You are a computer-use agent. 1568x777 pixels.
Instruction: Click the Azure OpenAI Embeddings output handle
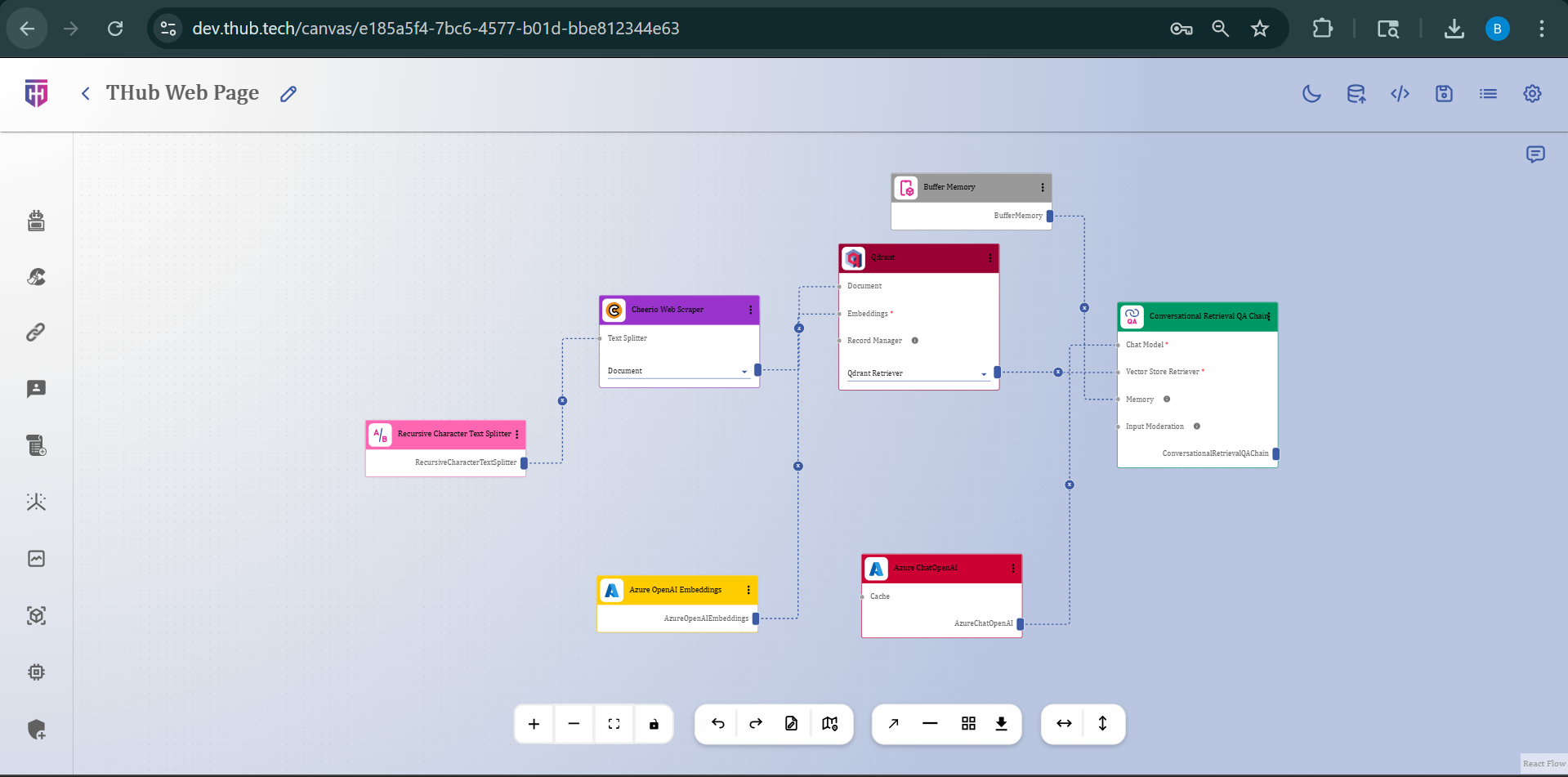[756, 618]
